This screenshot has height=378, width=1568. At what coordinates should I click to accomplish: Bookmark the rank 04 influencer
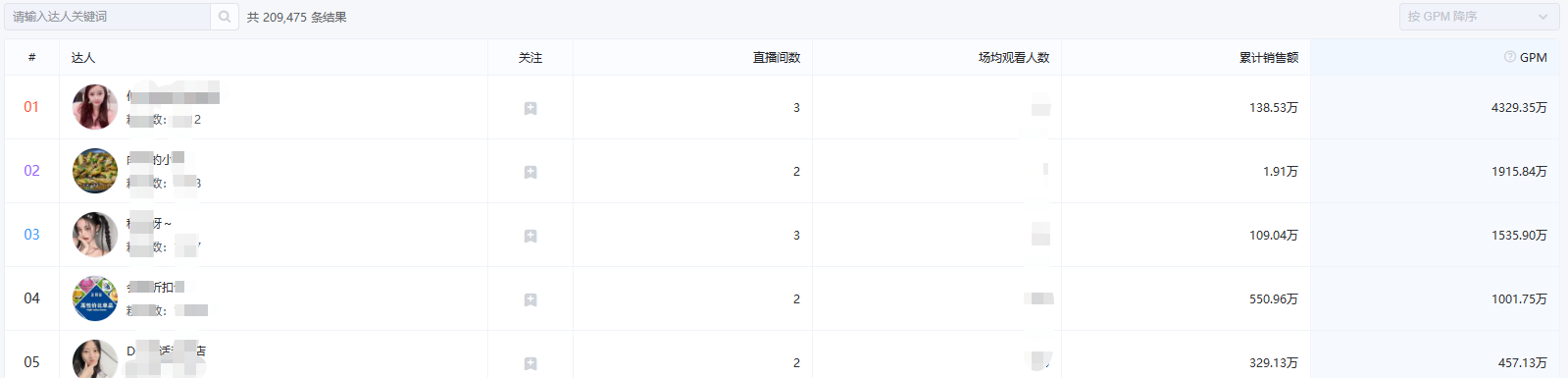pyautogui.click(x=531, y=299)
